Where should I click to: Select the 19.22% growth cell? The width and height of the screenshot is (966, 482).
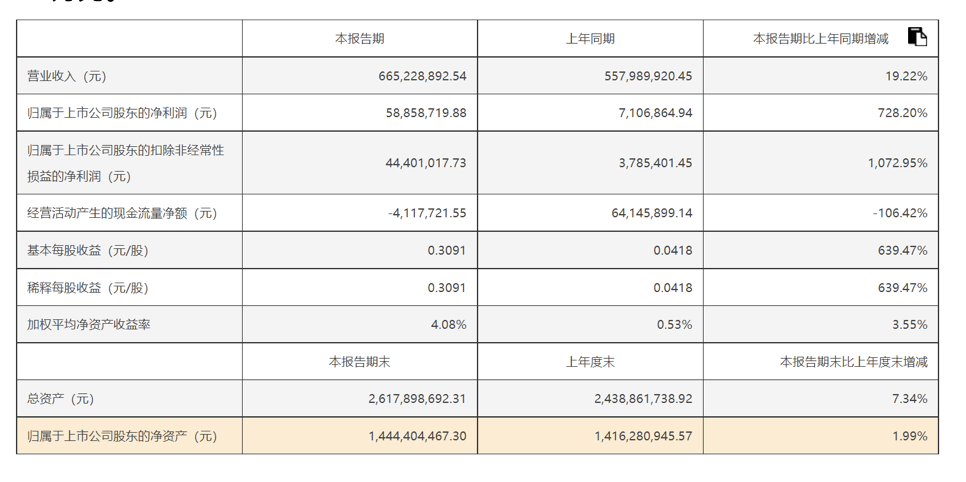pyautogui.click(x=907, y=76)
